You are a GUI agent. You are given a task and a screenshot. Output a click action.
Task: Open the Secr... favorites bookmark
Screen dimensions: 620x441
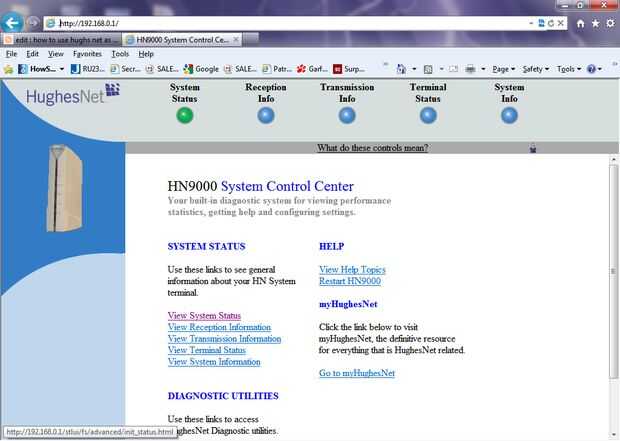[125, 69]
